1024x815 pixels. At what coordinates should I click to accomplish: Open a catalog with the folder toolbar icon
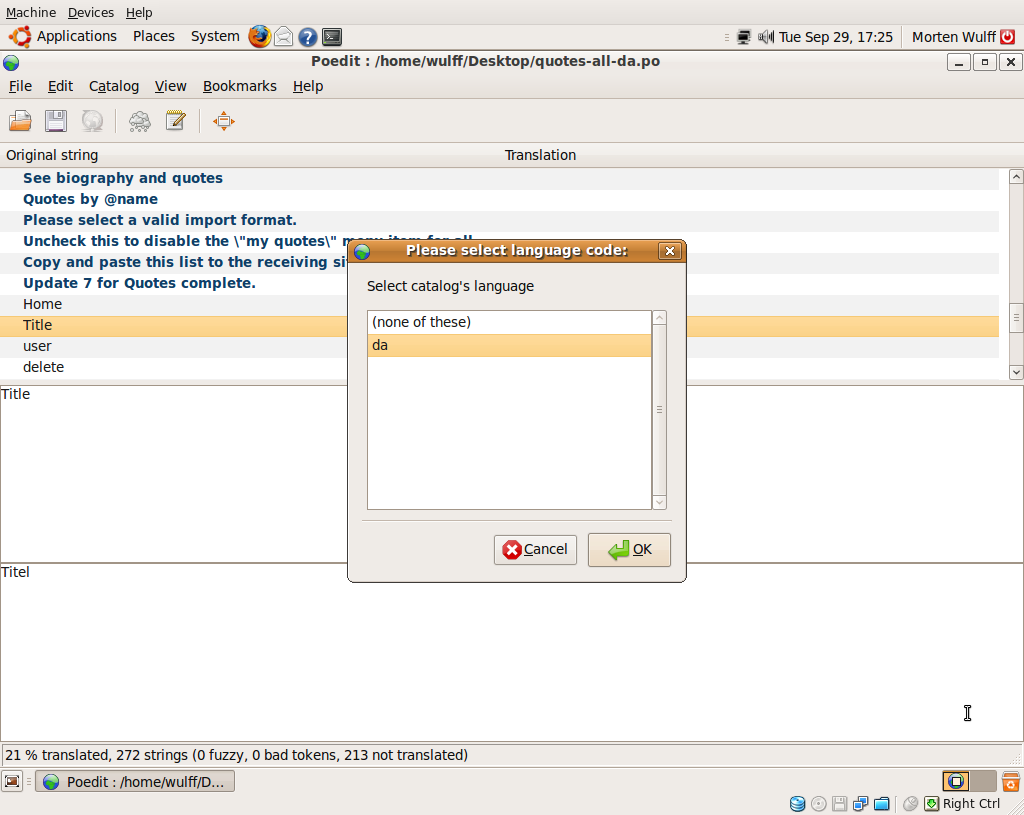(20, 121)
